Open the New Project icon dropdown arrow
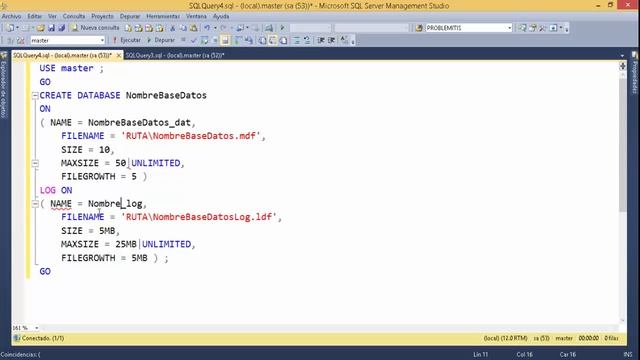Image resolution: width=640 pixels, height=360 pixels. [17, 28]
